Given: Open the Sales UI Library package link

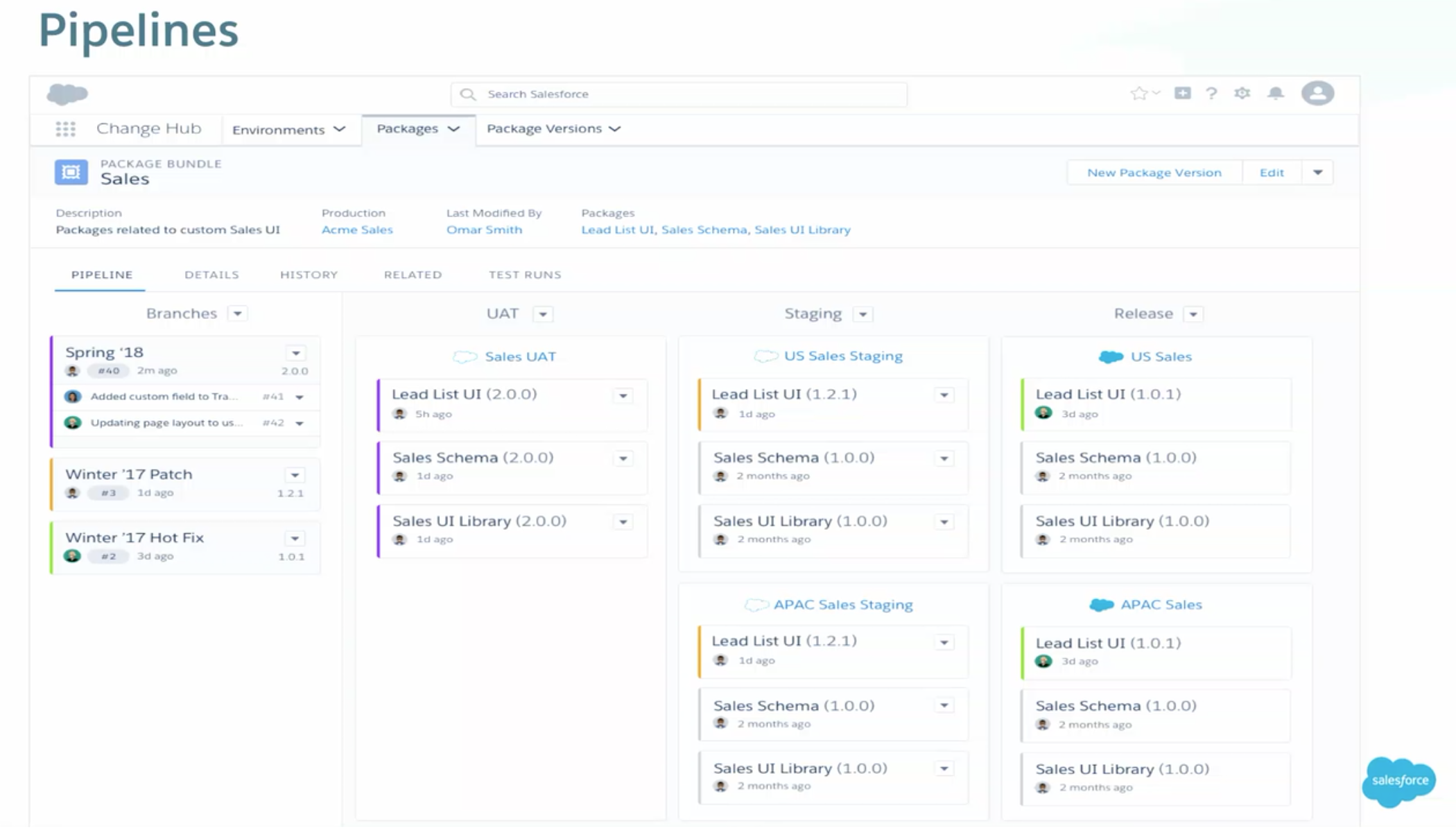Looking at the screenshot, I should coord(802,230).
